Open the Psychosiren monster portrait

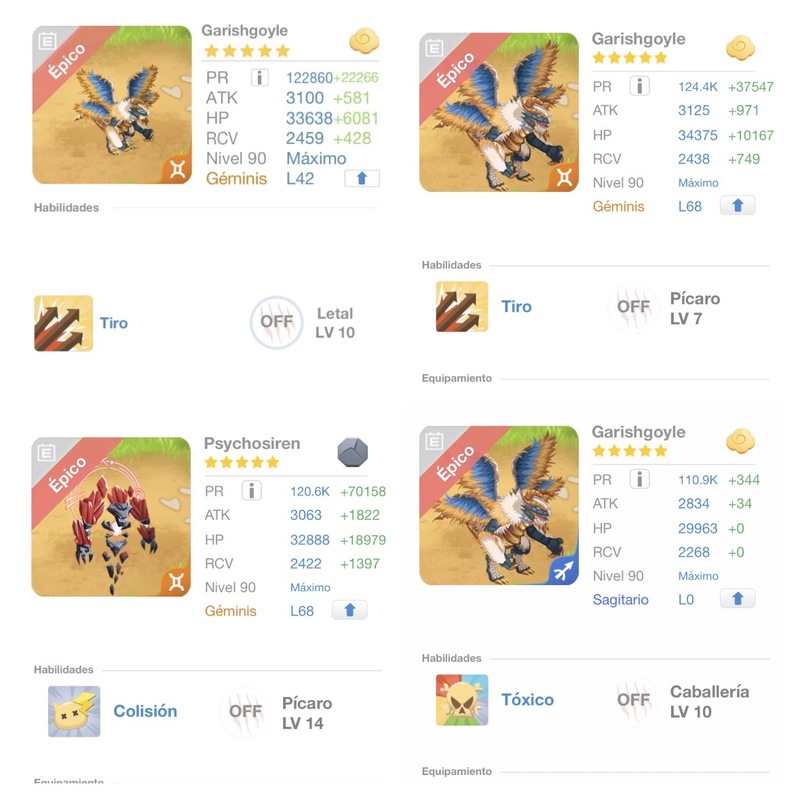coord(111,516)
